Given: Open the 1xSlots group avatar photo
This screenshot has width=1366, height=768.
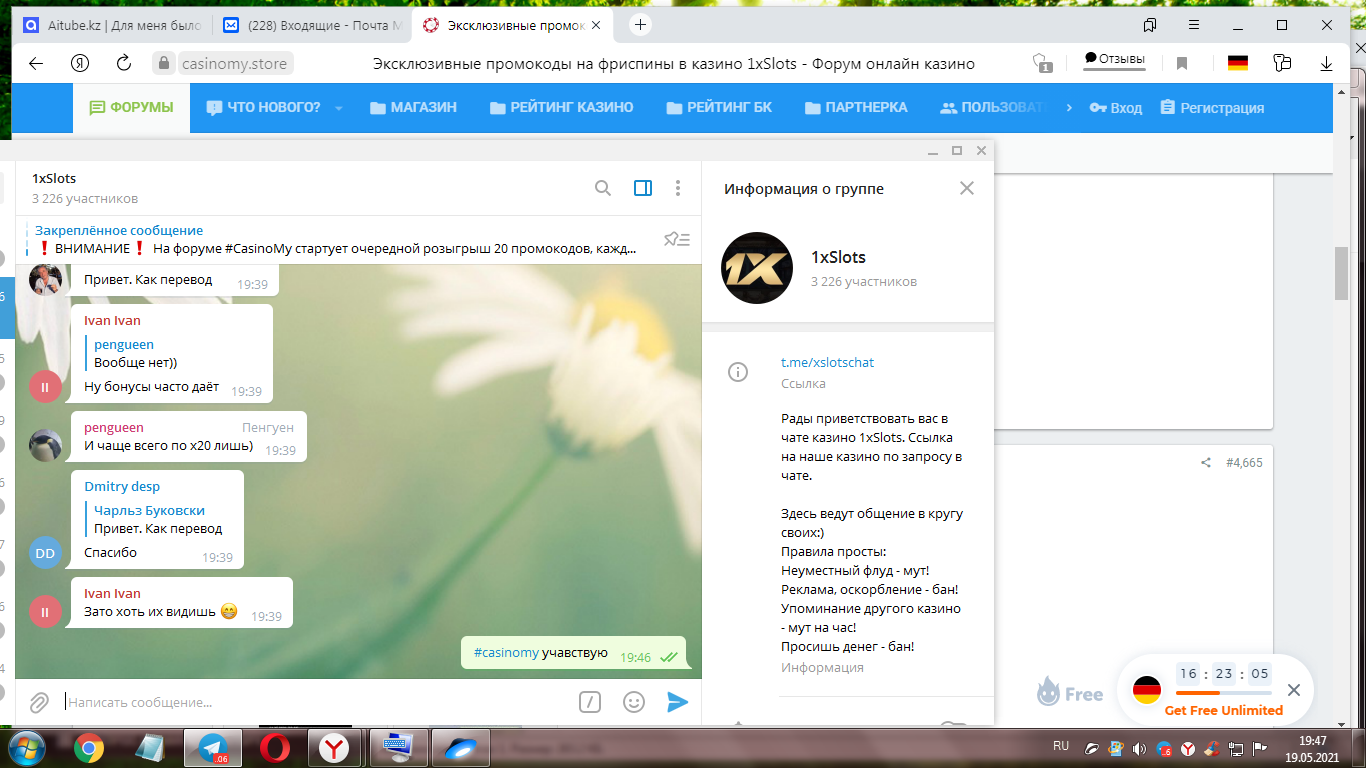Looking at the screenshot, I should coord(757,268).
